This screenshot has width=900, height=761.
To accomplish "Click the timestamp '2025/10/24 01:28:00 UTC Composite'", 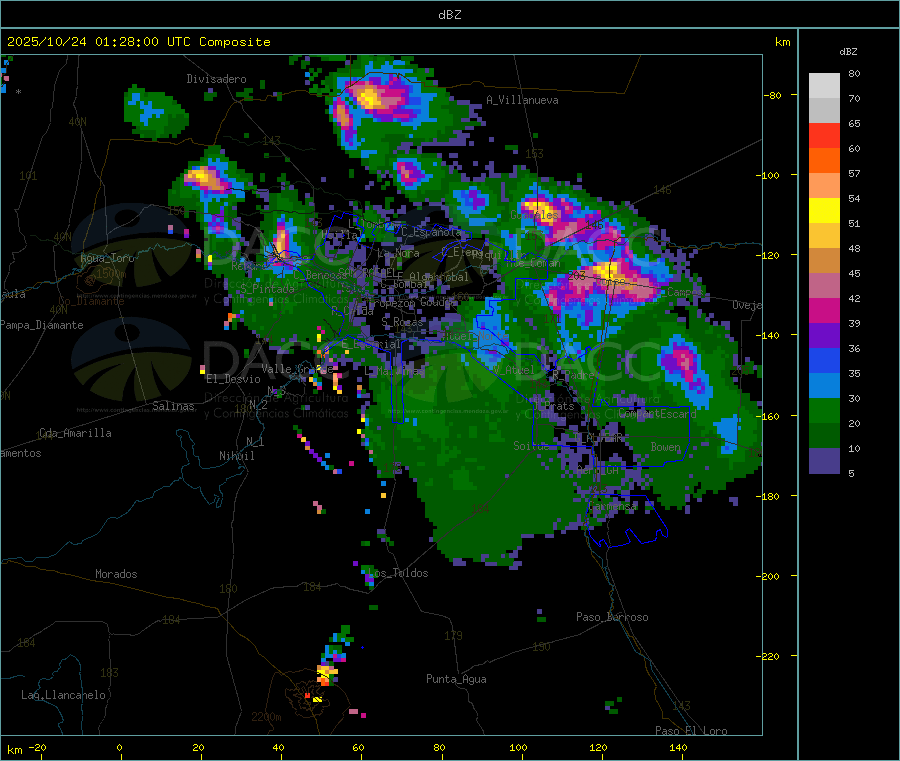I will pyautogui.click(x=138, y=42).
